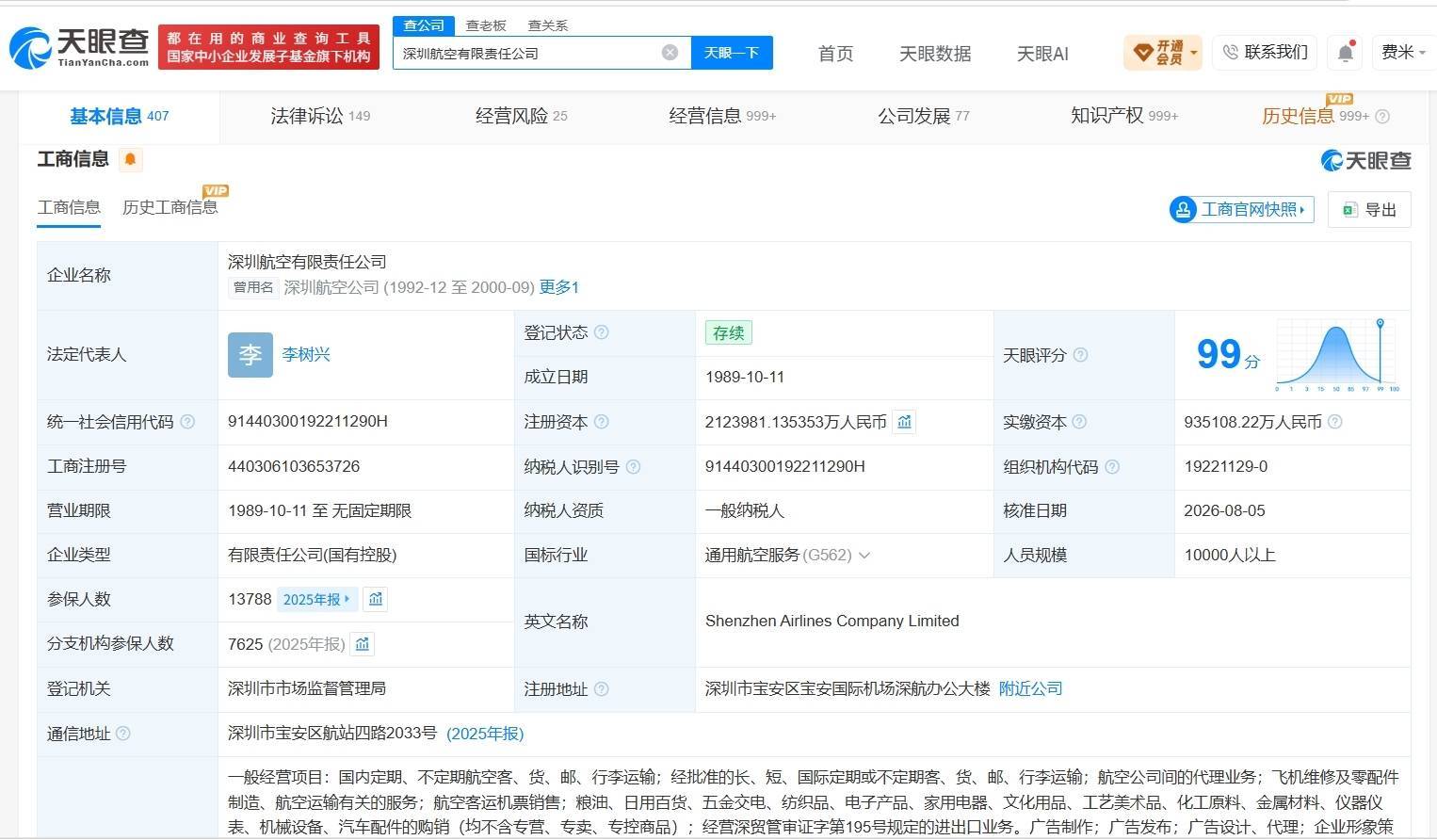
Task: Open the help icon beside 通信地址
Action: [x=122, y=734]
